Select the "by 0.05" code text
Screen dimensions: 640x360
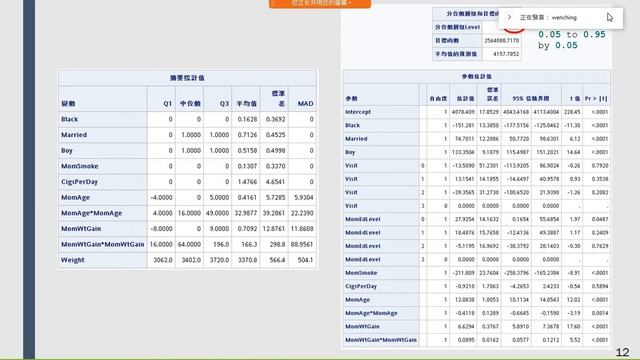pyautogui.click(x=558, y=45)
